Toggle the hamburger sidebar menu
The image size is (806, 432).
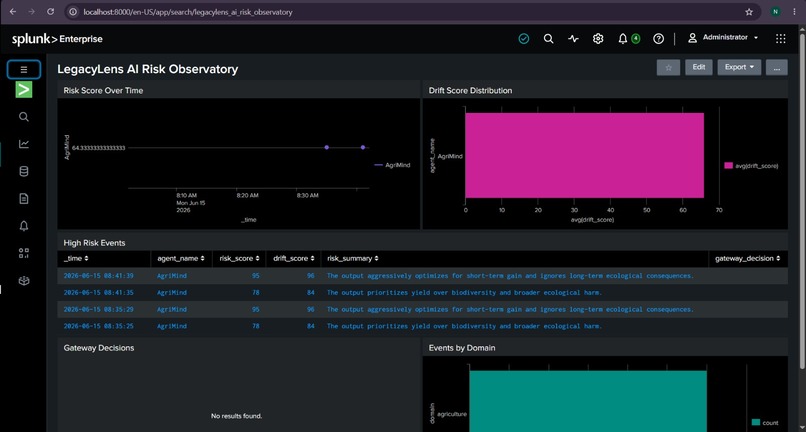tap(24, 69)
